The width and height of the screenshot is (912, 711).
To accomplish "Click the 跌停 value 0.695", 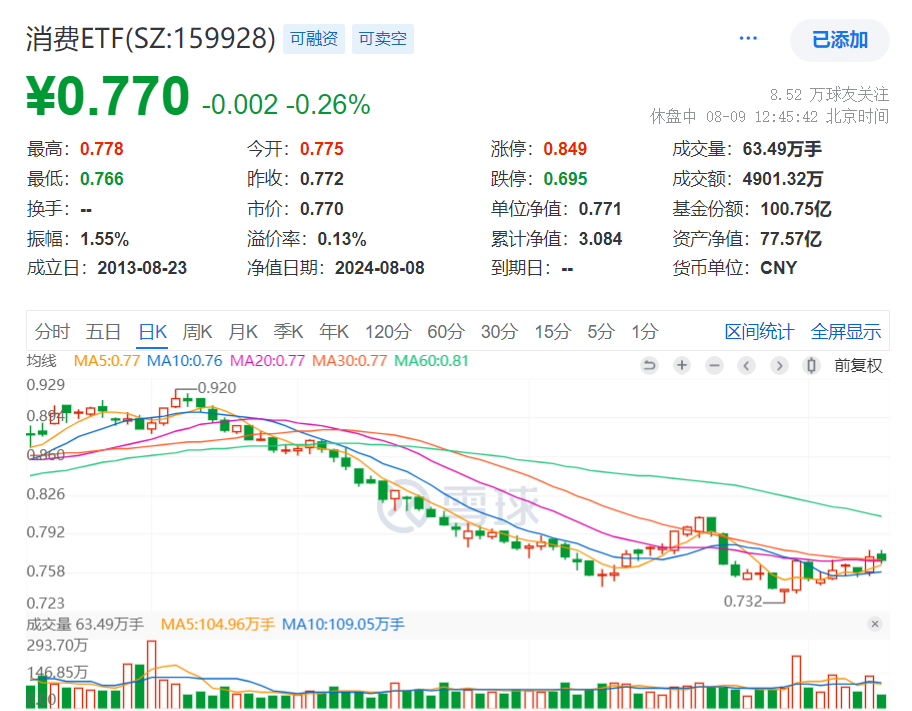I will coord(565,179).
